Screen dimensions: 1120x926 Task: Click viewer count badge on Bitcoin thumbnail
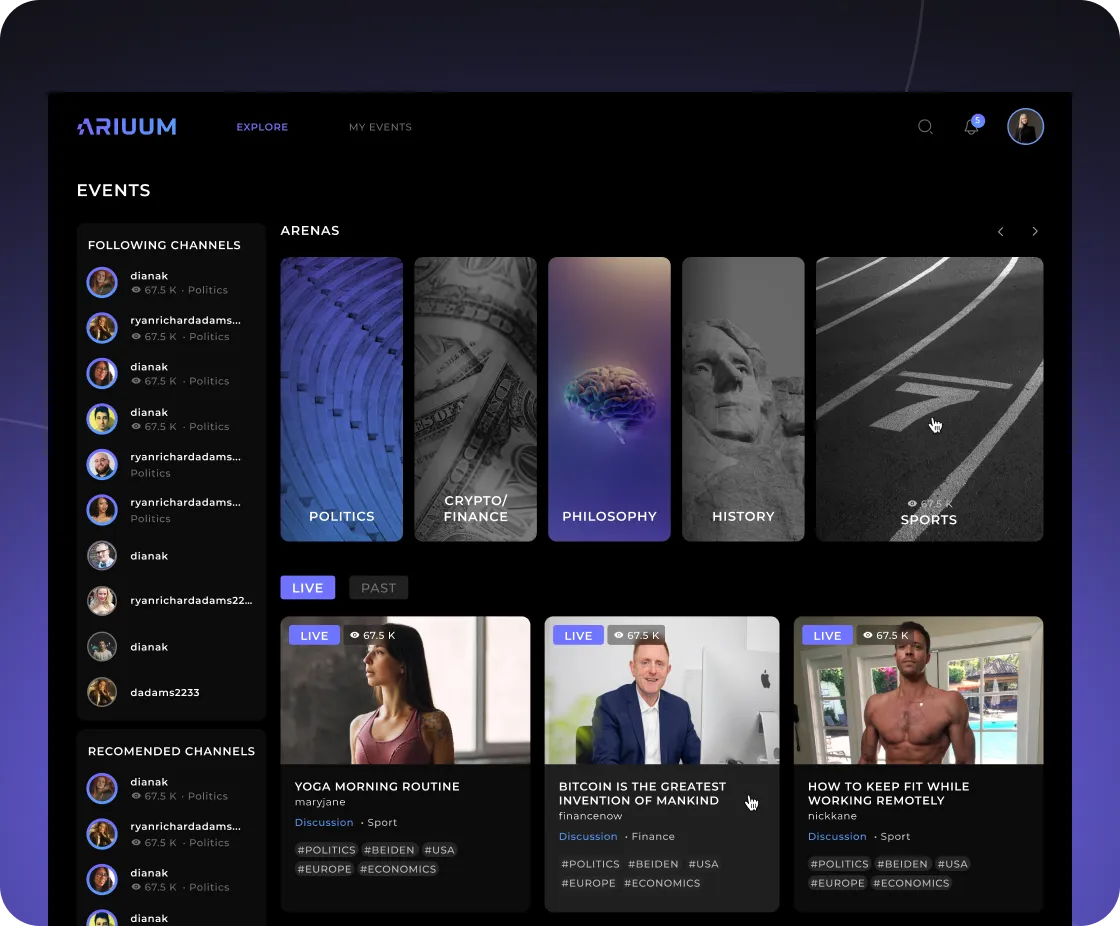pyautogui.click(x=636, y=635)
